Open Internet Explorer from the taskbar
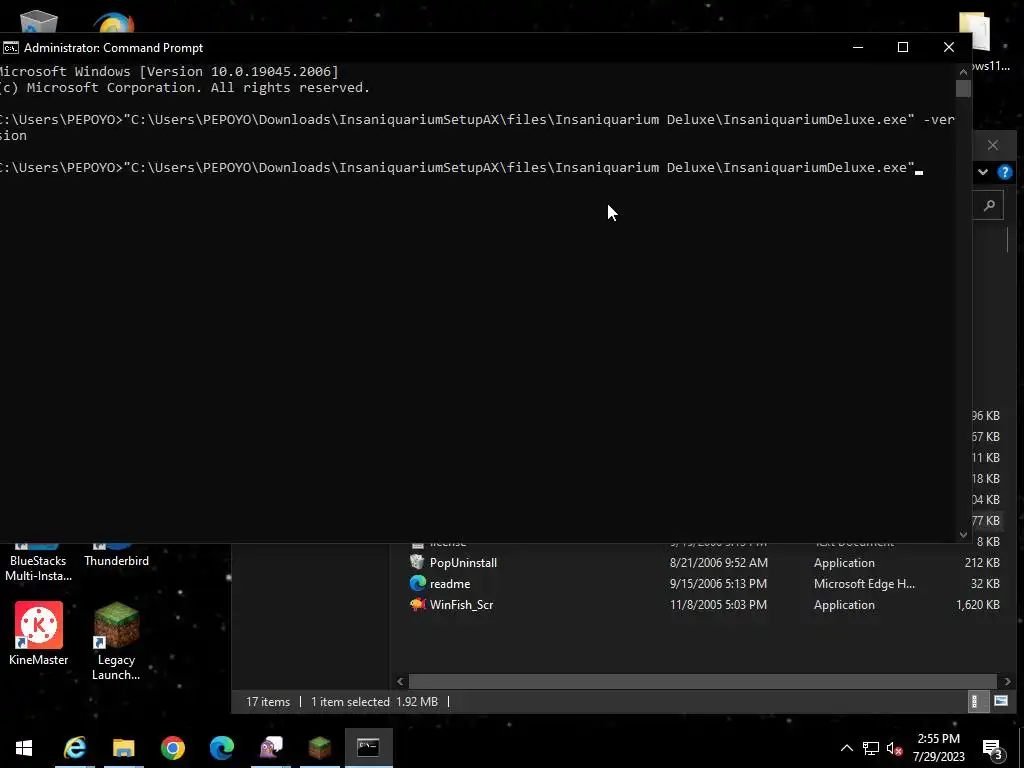 pyautogui.click(x=74, y=748)
